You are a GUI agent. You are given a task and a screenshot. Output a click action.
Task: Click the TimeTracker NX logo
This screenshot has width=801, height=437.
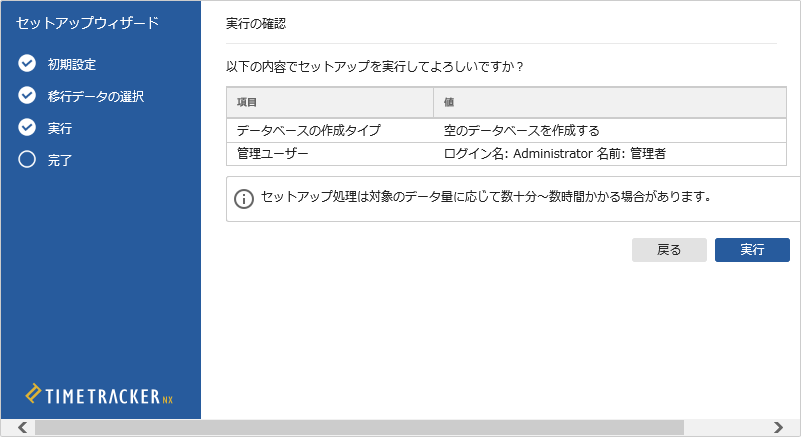pyautogui.click(x=100, y=395)
